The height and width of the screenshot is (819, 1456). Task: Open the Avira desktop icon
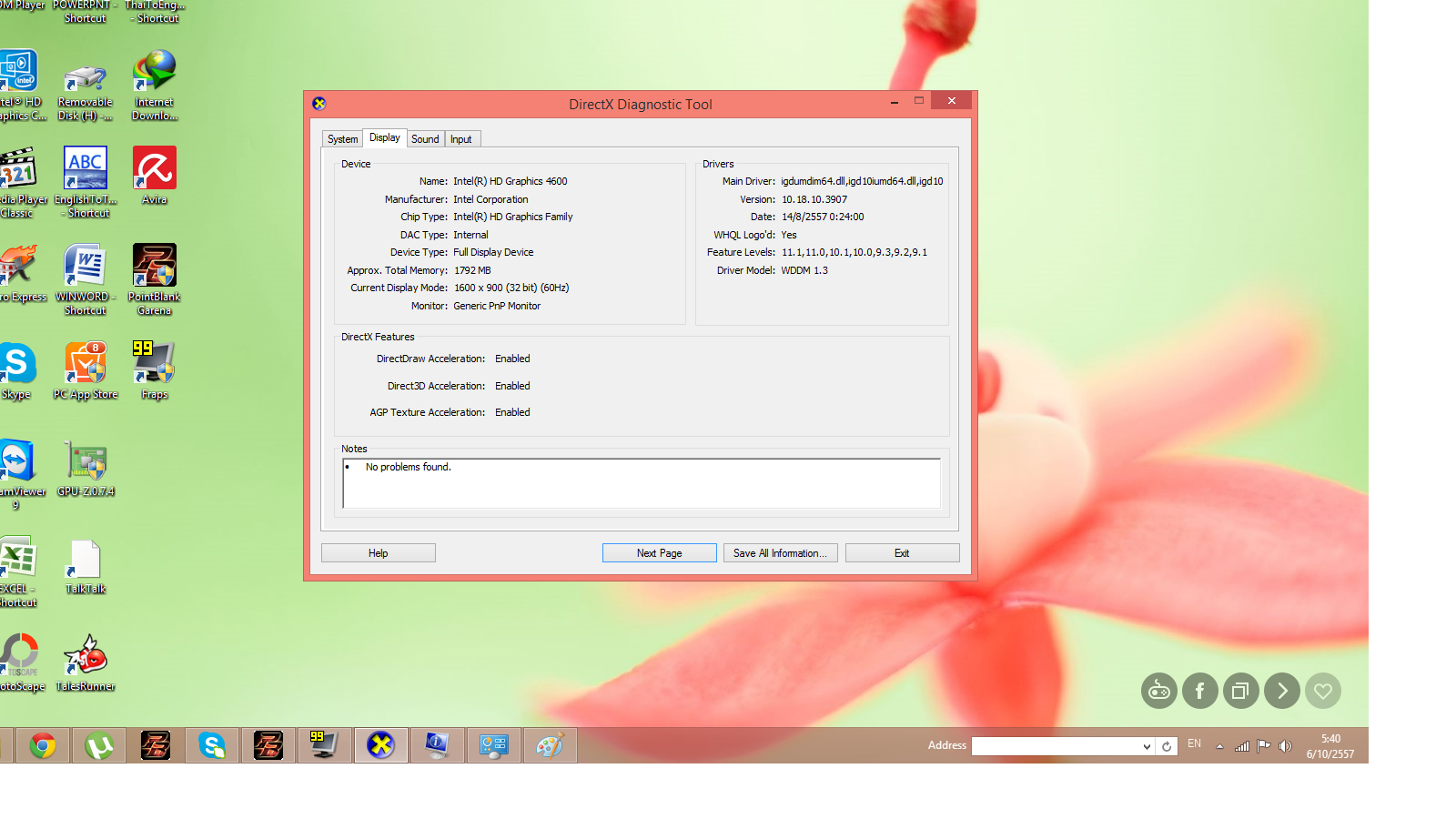[155, 176]
